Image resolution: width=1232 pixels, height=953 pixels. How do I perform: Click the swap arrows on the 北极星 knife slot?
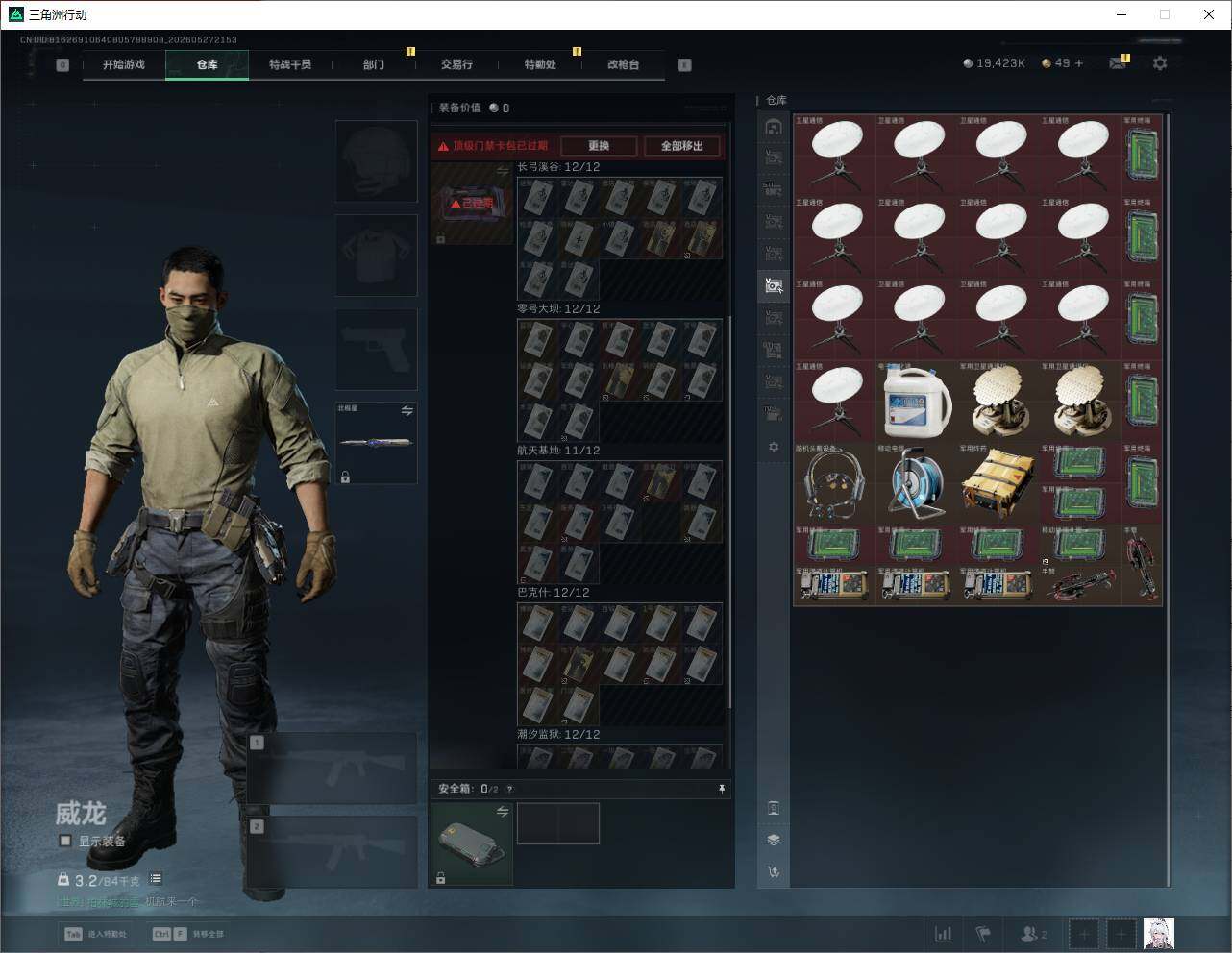[x=407, y=410]
